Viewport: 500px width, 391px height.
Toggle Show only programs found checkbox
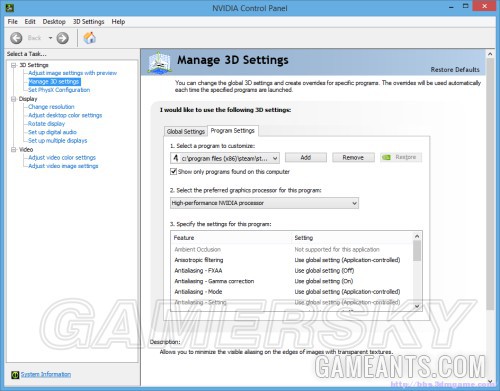pos(173,172)
